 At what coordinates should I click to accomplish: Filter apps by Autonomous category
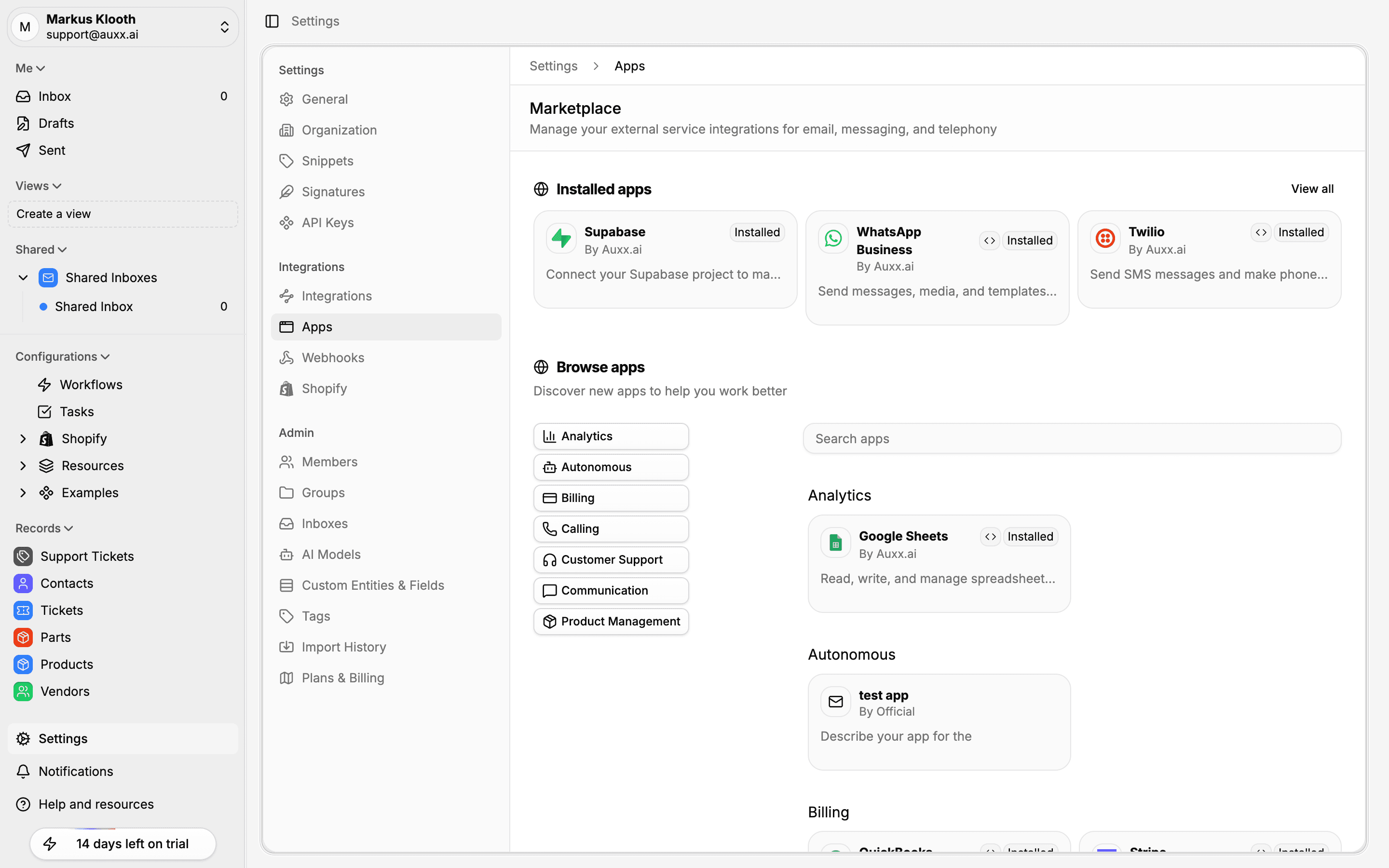coord(611,467)
